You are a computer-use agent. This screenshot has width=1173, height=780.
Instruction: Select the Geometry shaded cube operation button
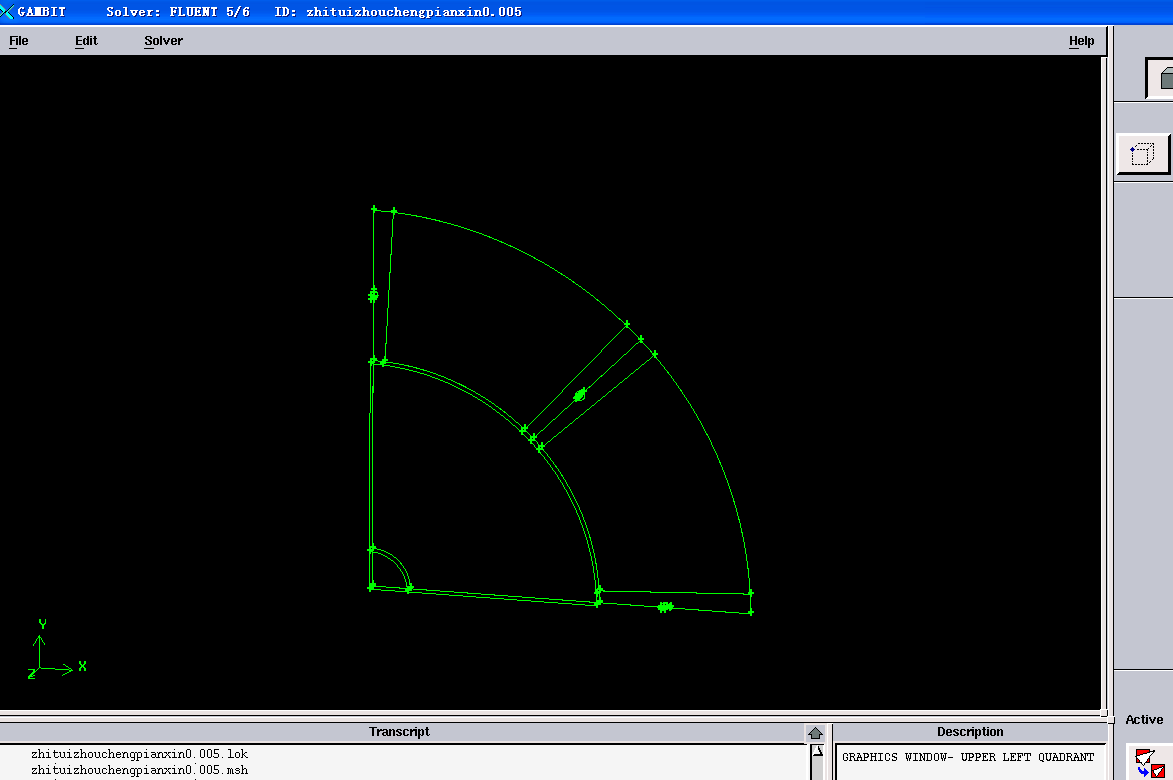[x=1161, y=78]
